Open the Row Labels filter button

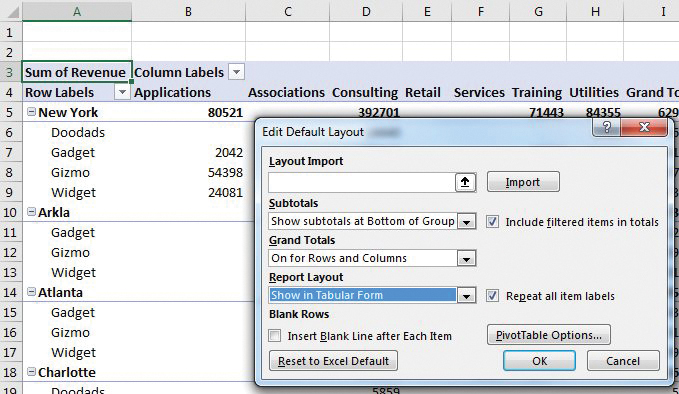[123, 92]
